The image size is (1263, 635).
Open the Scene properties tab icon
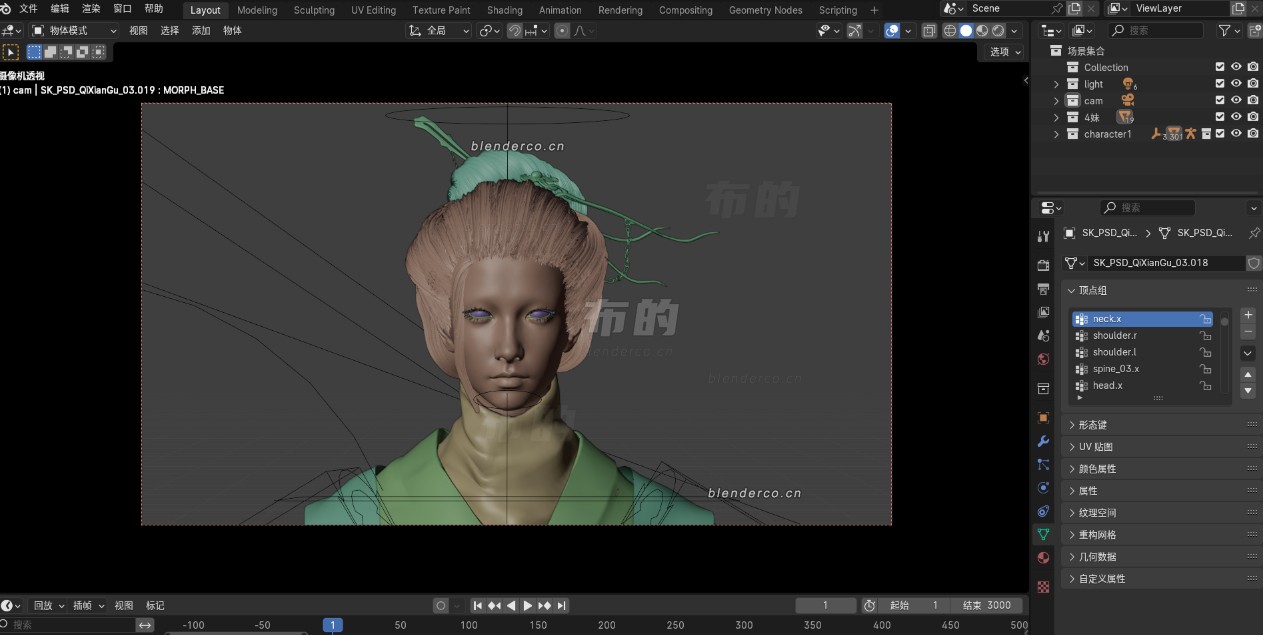coord(1043,336)
